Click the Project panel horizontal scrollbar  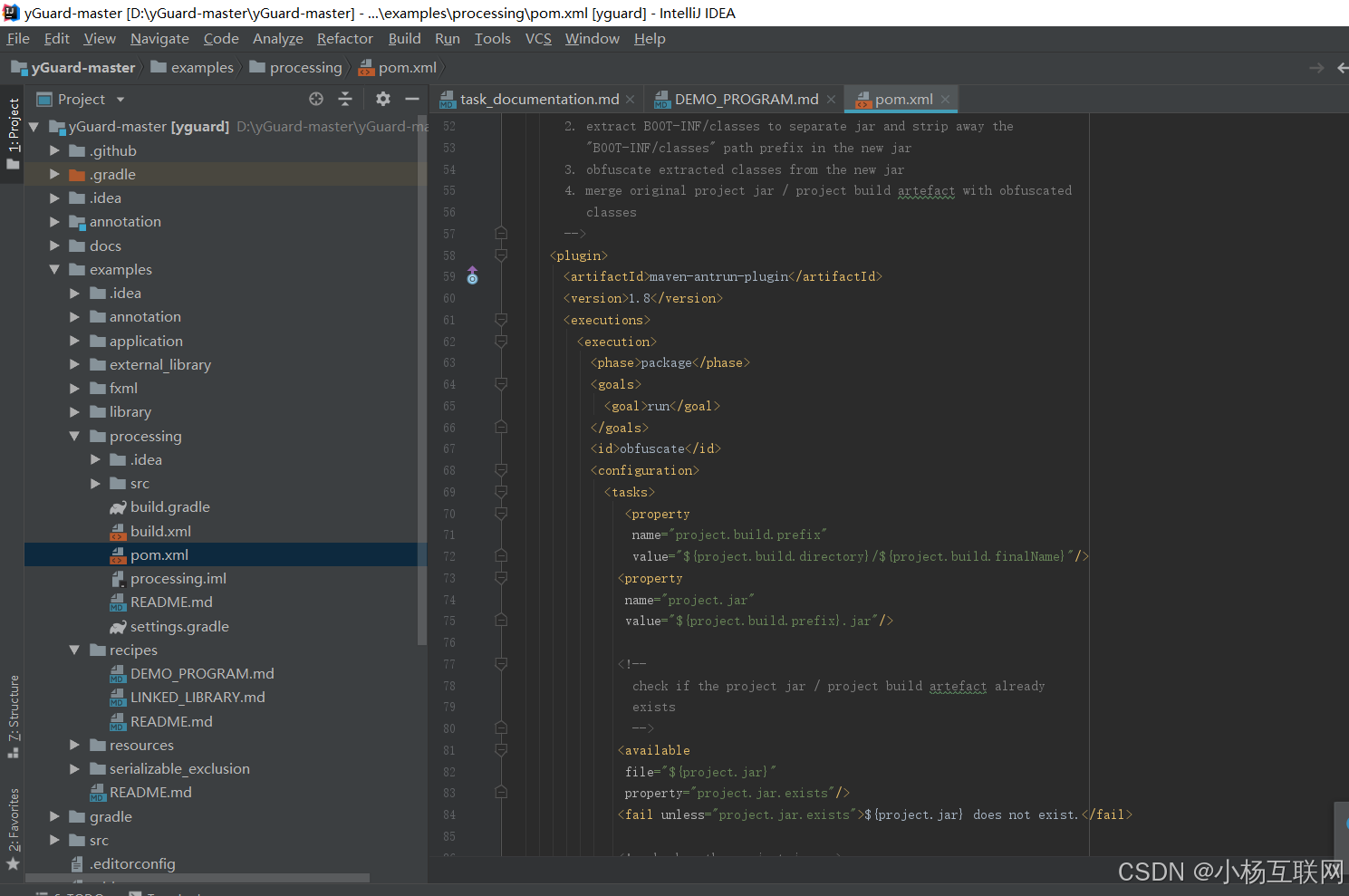pyautogui.click(x=198, y=878)
